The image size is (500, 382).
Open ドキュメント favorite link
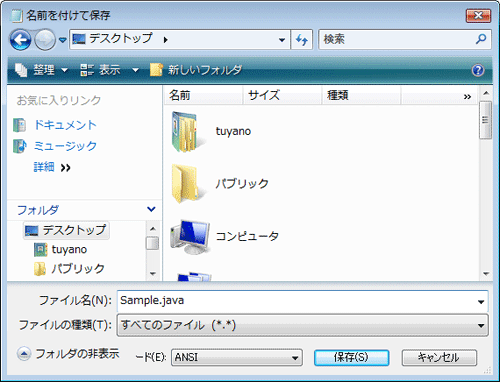coord(65,125)
